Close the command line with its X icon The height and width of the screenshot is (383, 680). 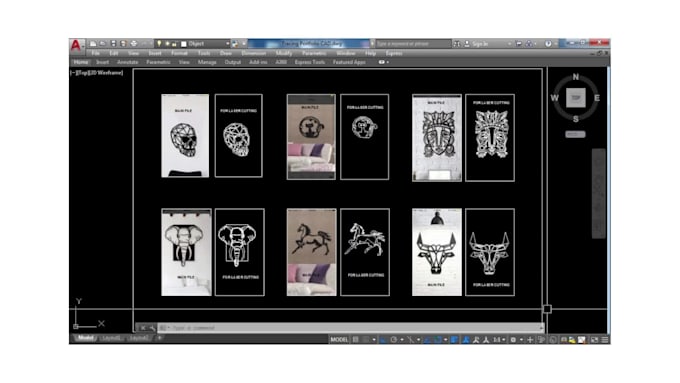(x=143, y=328)
